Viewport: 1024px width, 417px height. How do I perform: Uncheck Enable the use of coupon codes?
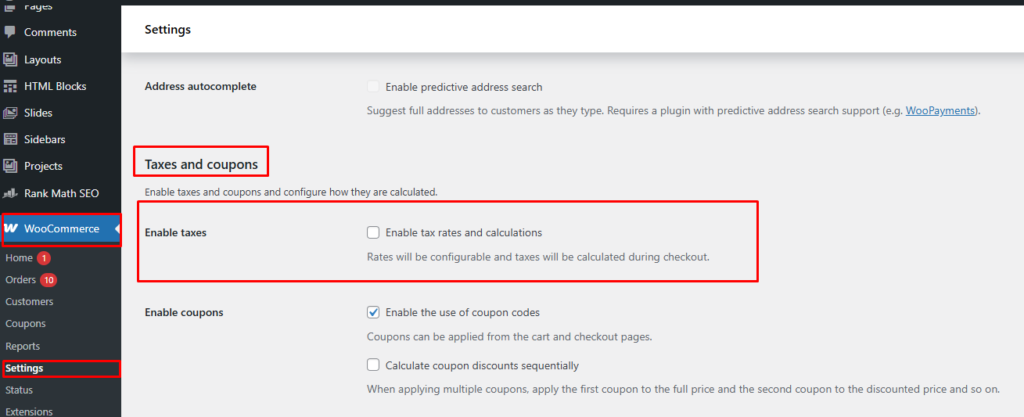tap(373, 313)
